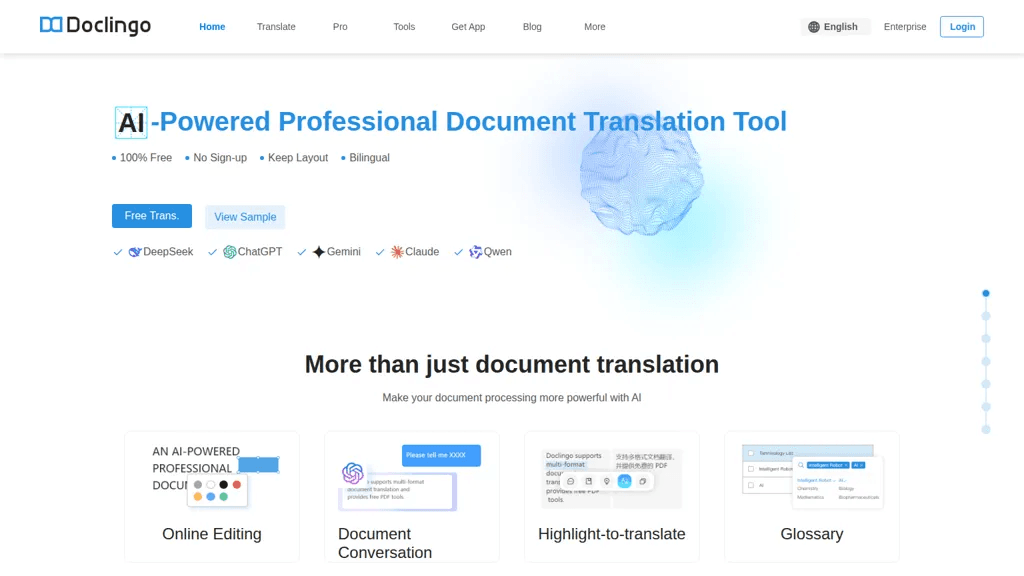Click the DeepSeek whale icon

[x=135, y=252]
